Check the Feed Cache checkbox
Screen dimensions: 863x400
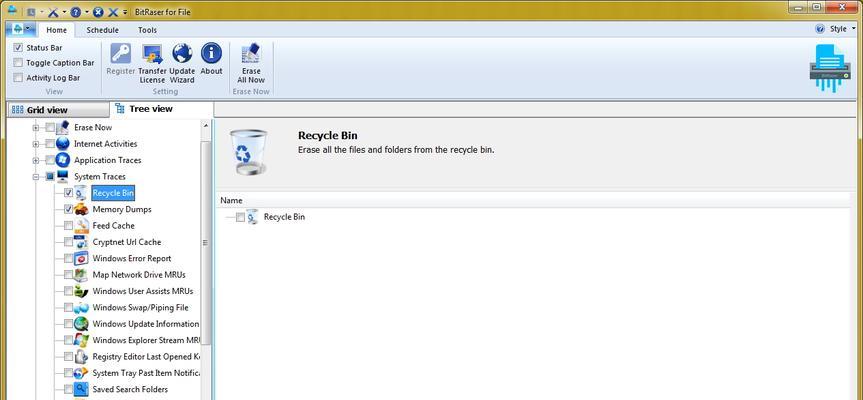(x=68, y=226)
